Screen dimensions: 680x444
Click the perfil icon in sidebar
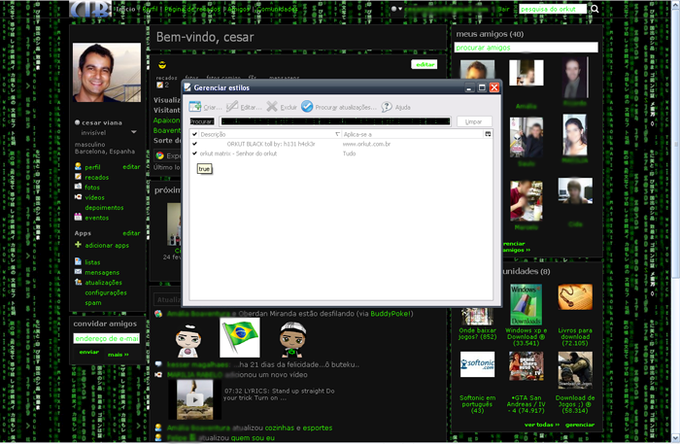click(x=78, y=166)
